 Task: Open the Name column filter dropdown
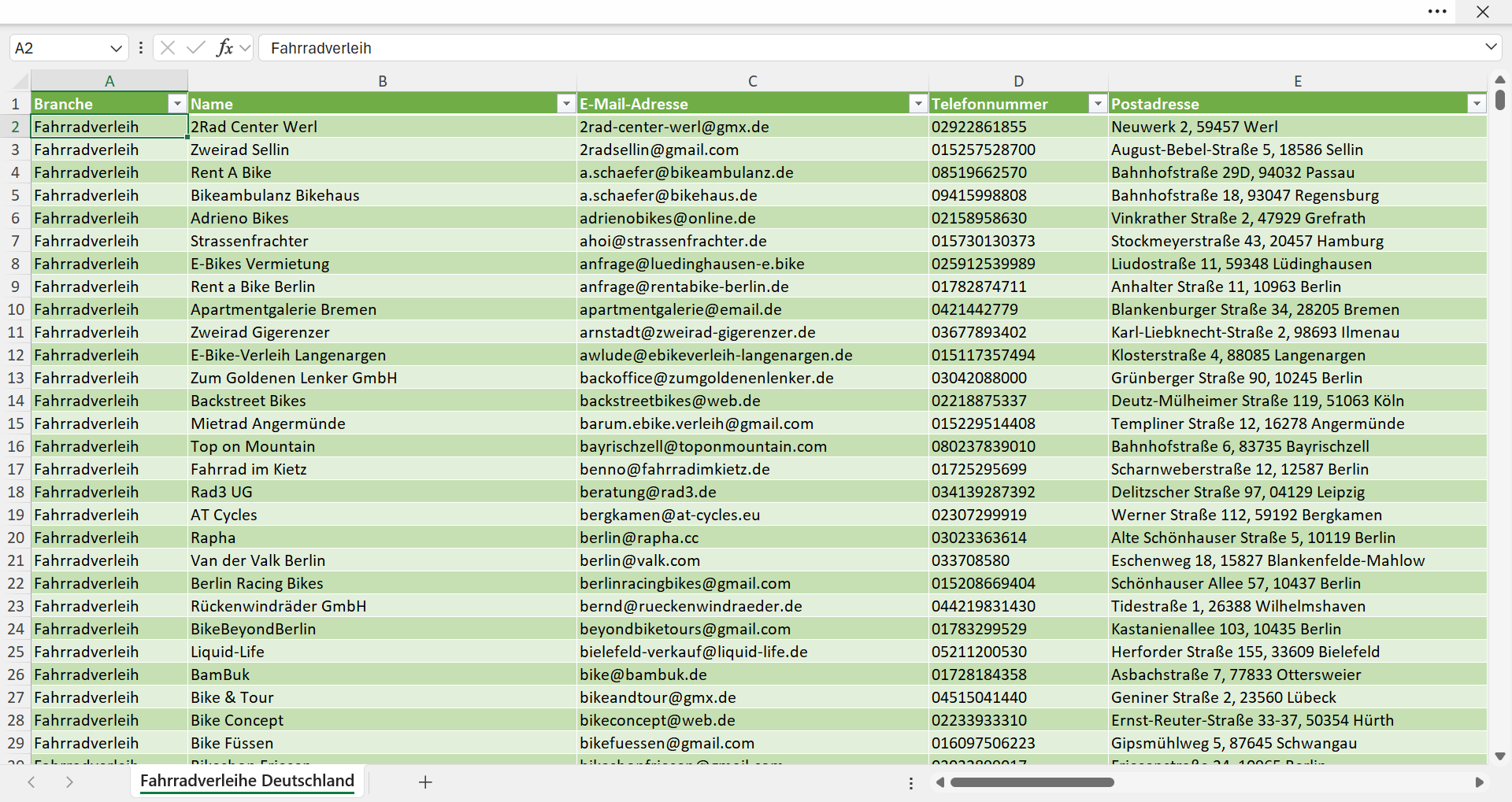tap(566, 104)
